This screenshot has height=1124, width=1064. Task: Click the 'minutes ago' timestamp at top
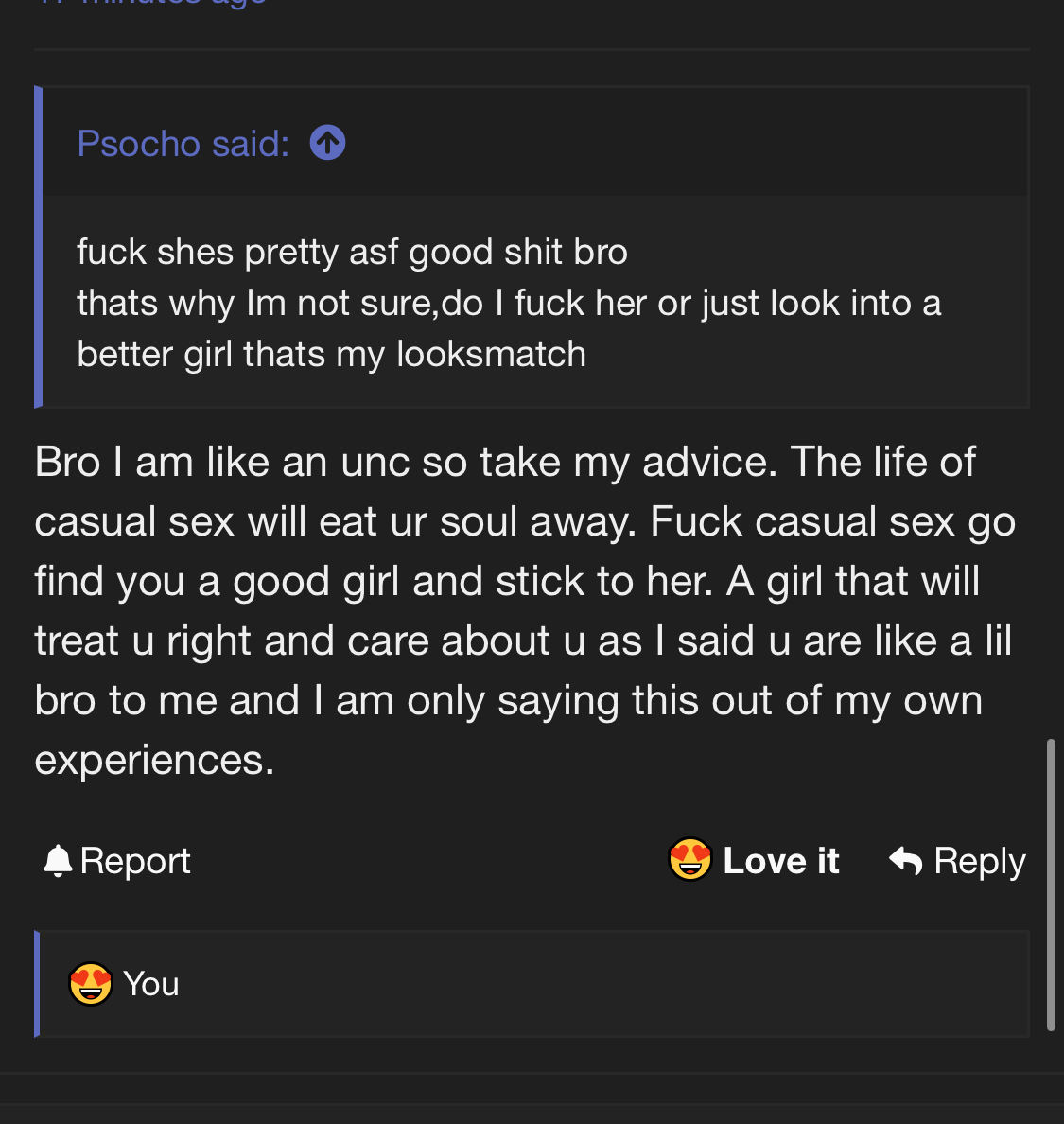[152, 3]
